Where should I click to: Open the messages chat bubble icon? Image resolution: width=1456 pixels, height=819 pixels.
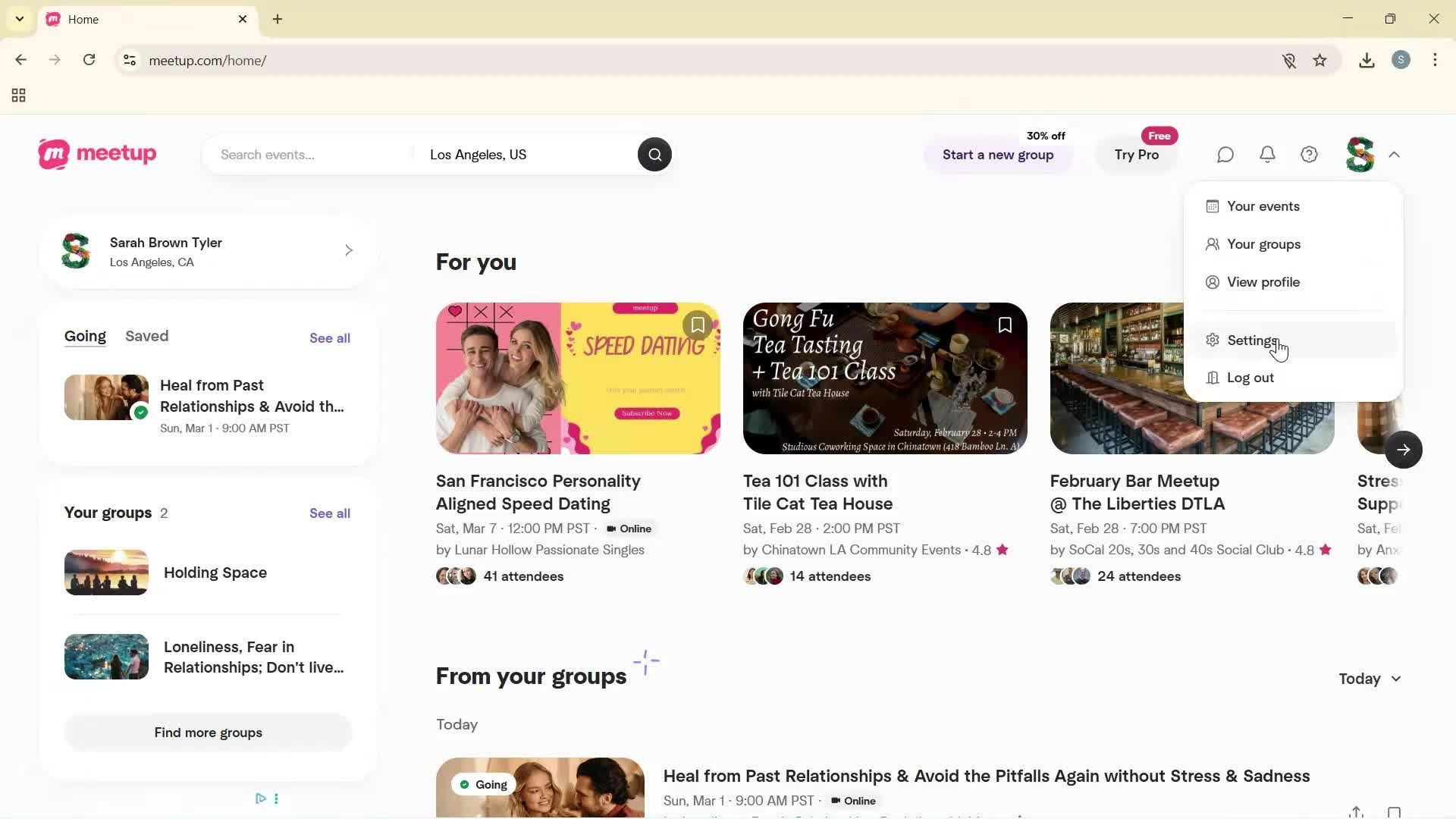1225,154
